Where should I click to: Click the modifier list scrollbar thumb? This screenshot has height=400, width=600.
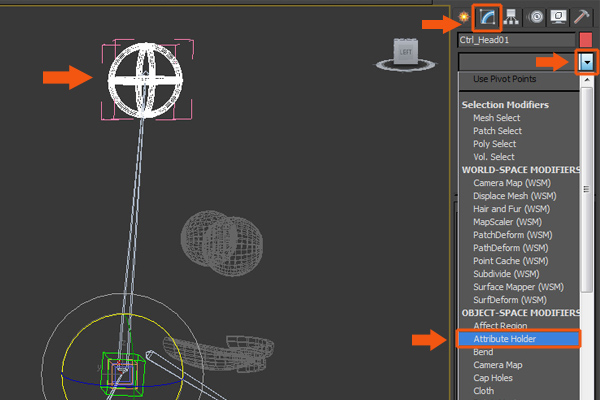pyautogui.click(x=587, y=189)
